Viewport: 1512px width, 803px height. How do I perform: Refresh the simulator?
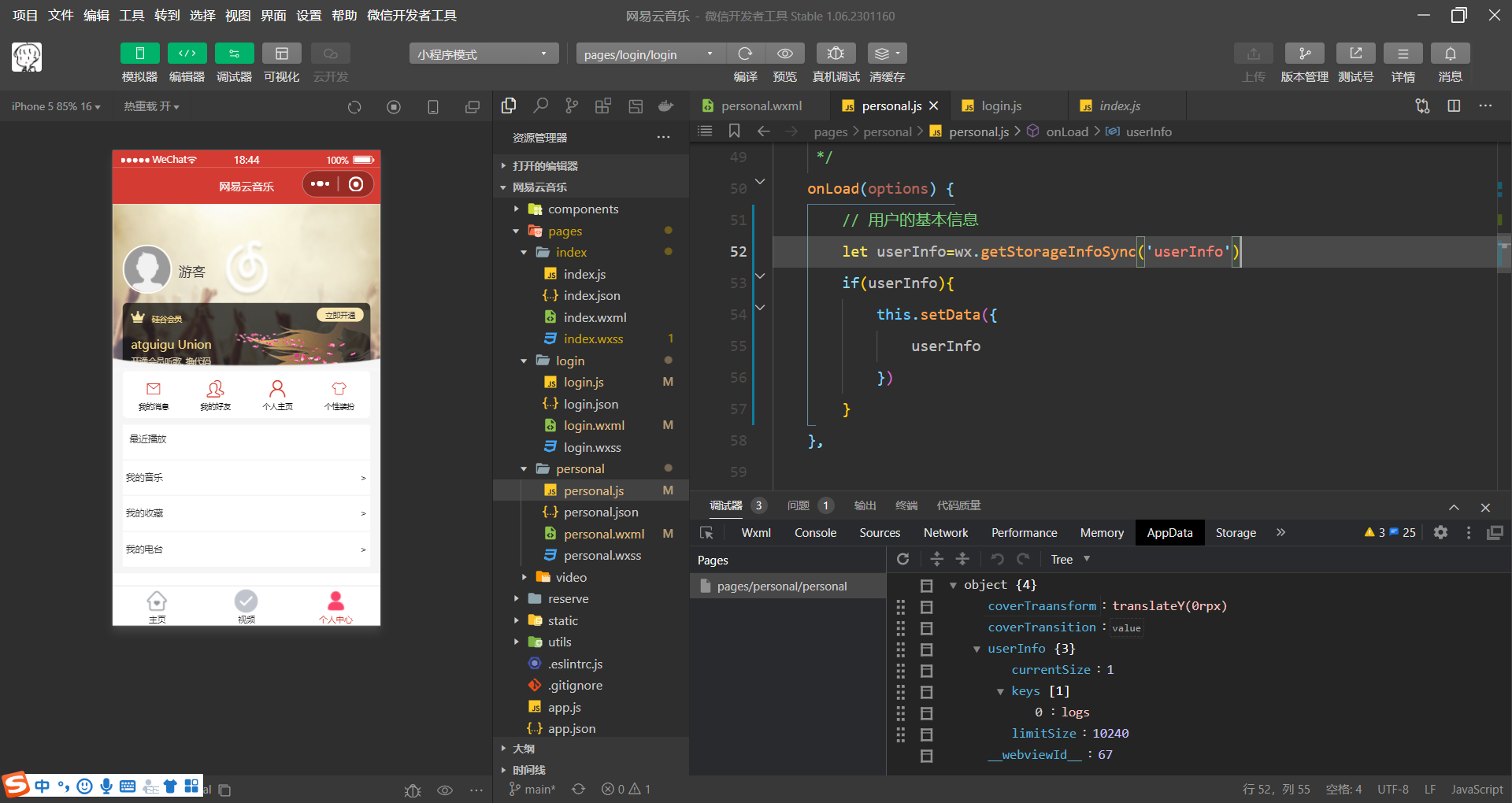coord(354,107)
